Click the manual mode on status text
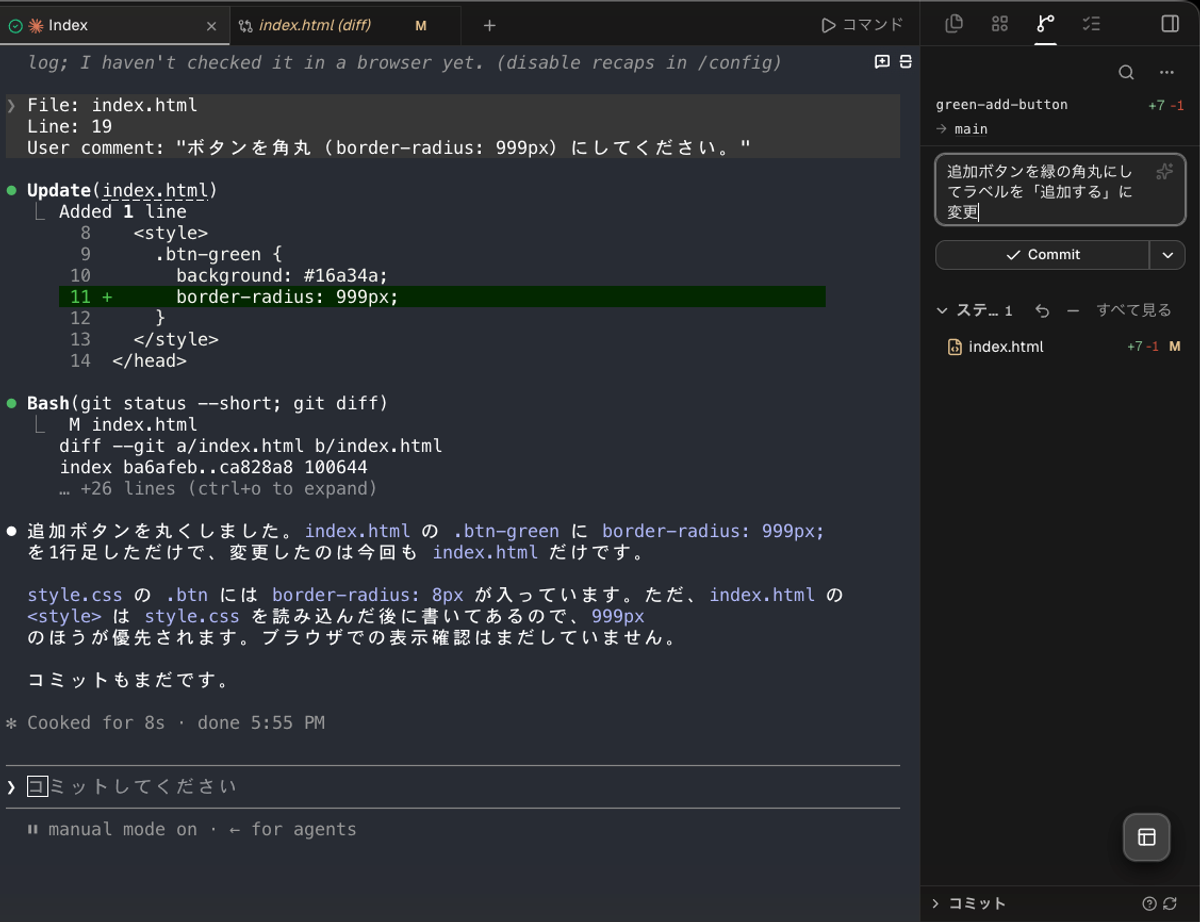Viewport: 1200px width, 922px height. 123,830
